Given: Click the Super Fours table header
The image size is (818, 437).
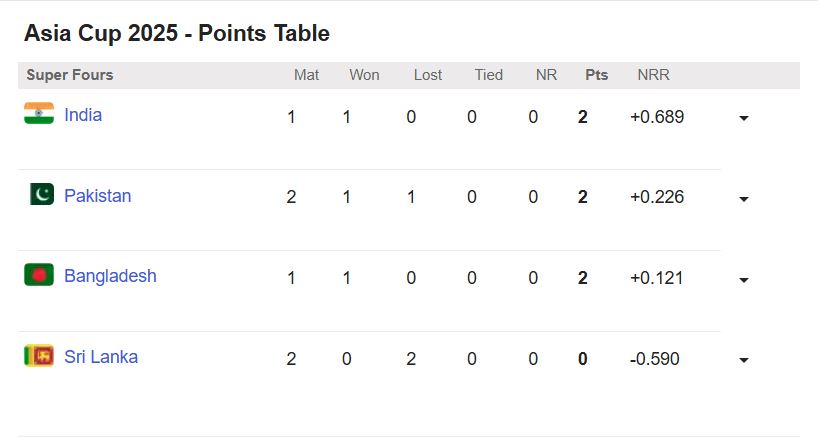Looking at the screenshot, I should pyautogui.click(x=70, y=75).
